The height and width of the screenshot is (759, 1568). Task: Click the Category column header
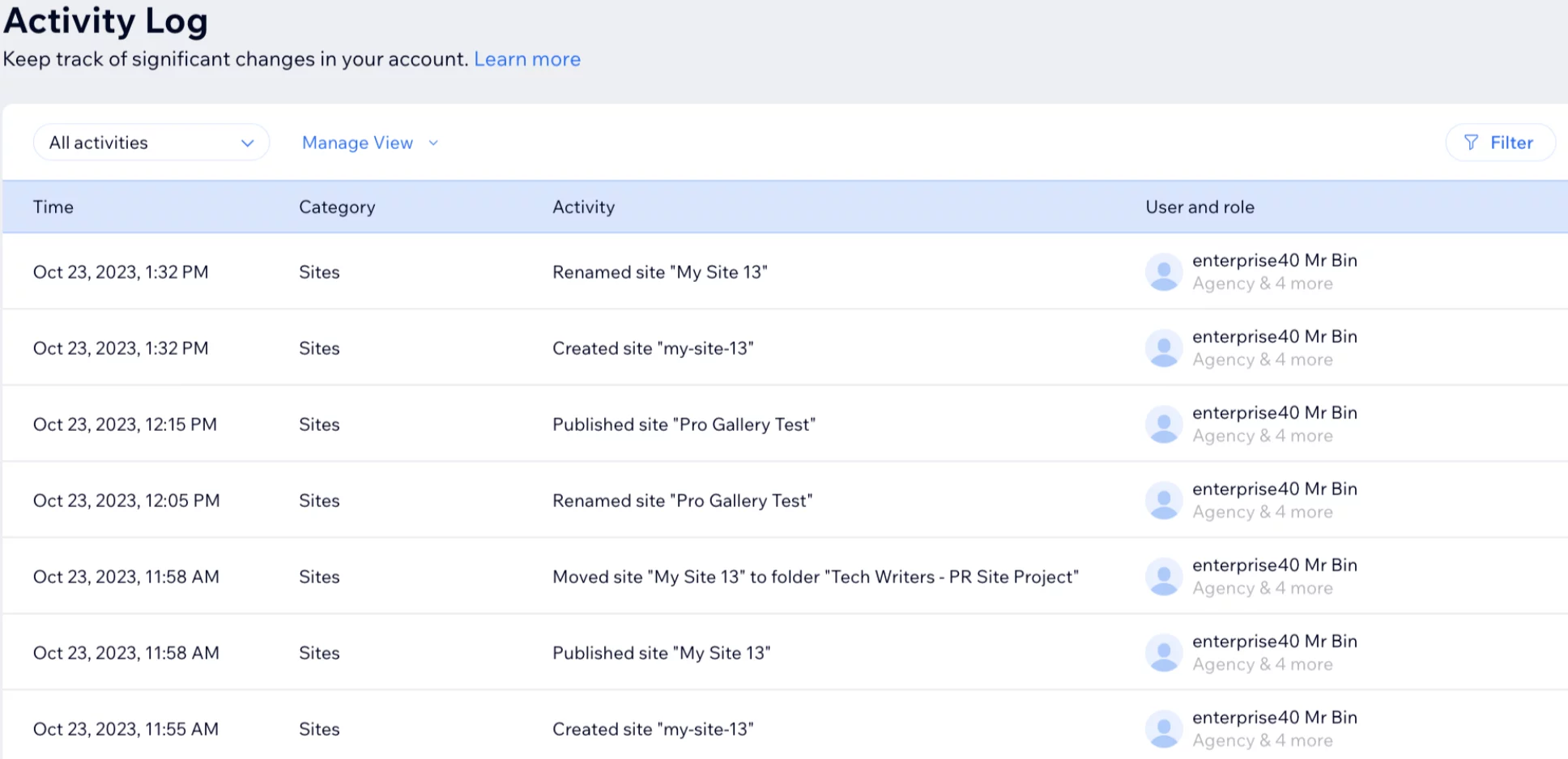pyautogui.click(x=337, y=207)
